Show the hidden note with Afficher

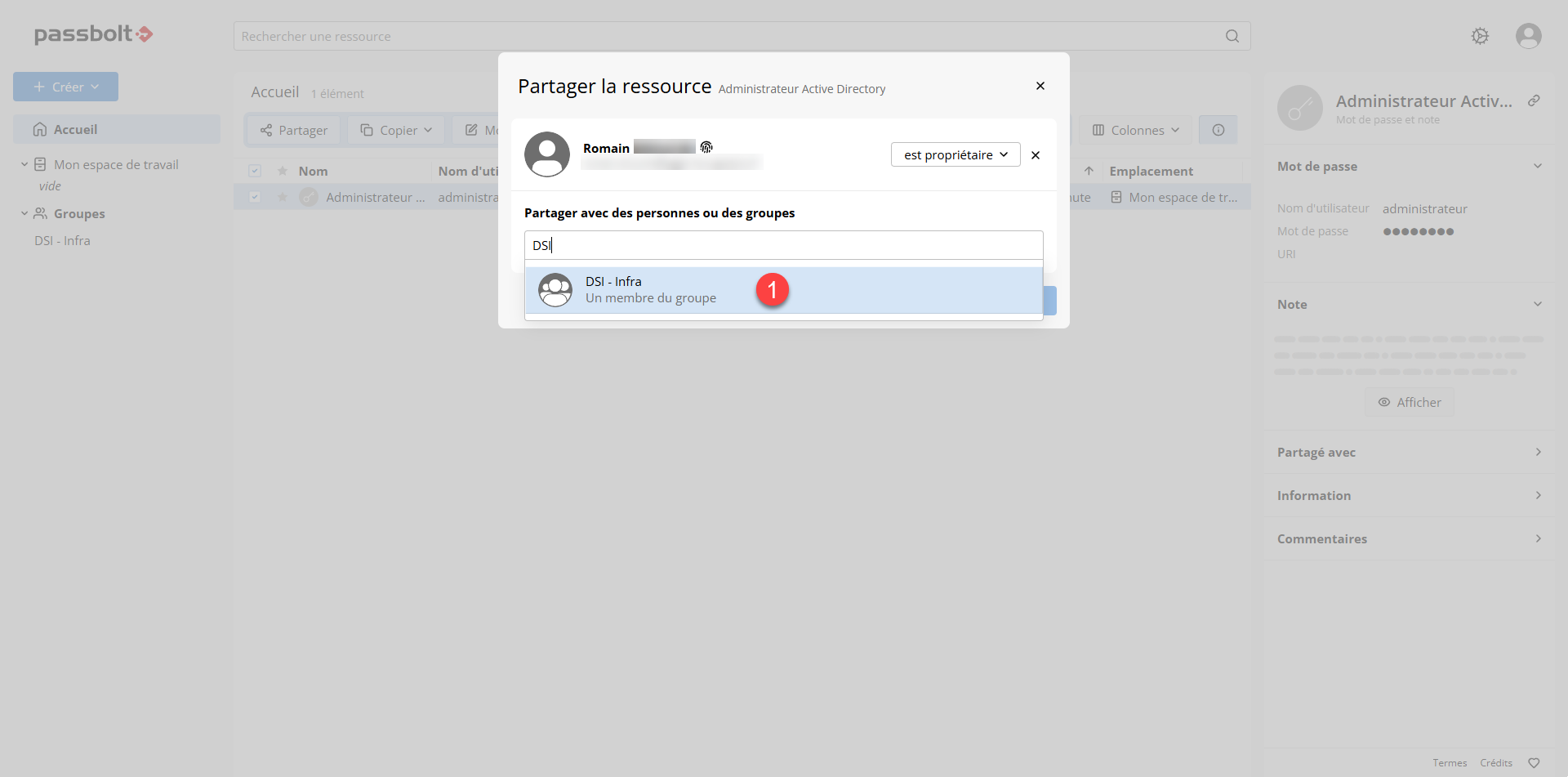coord(1409,402)
